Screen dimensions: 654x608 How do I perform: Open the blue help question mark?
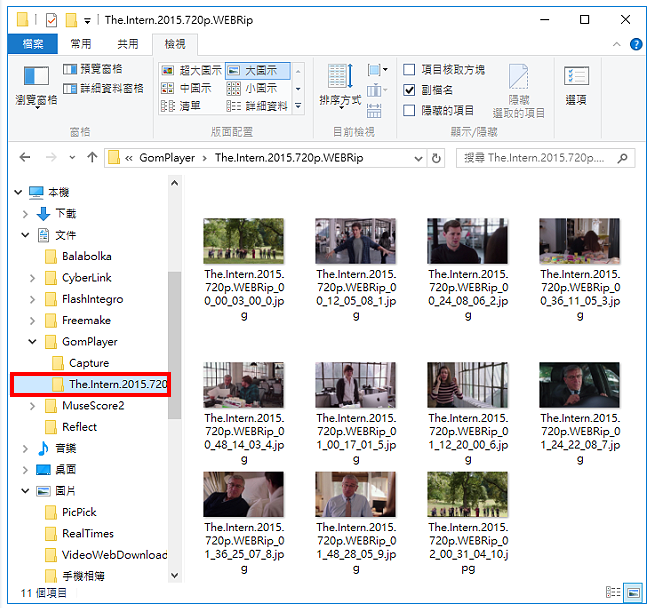coord(636,44)
